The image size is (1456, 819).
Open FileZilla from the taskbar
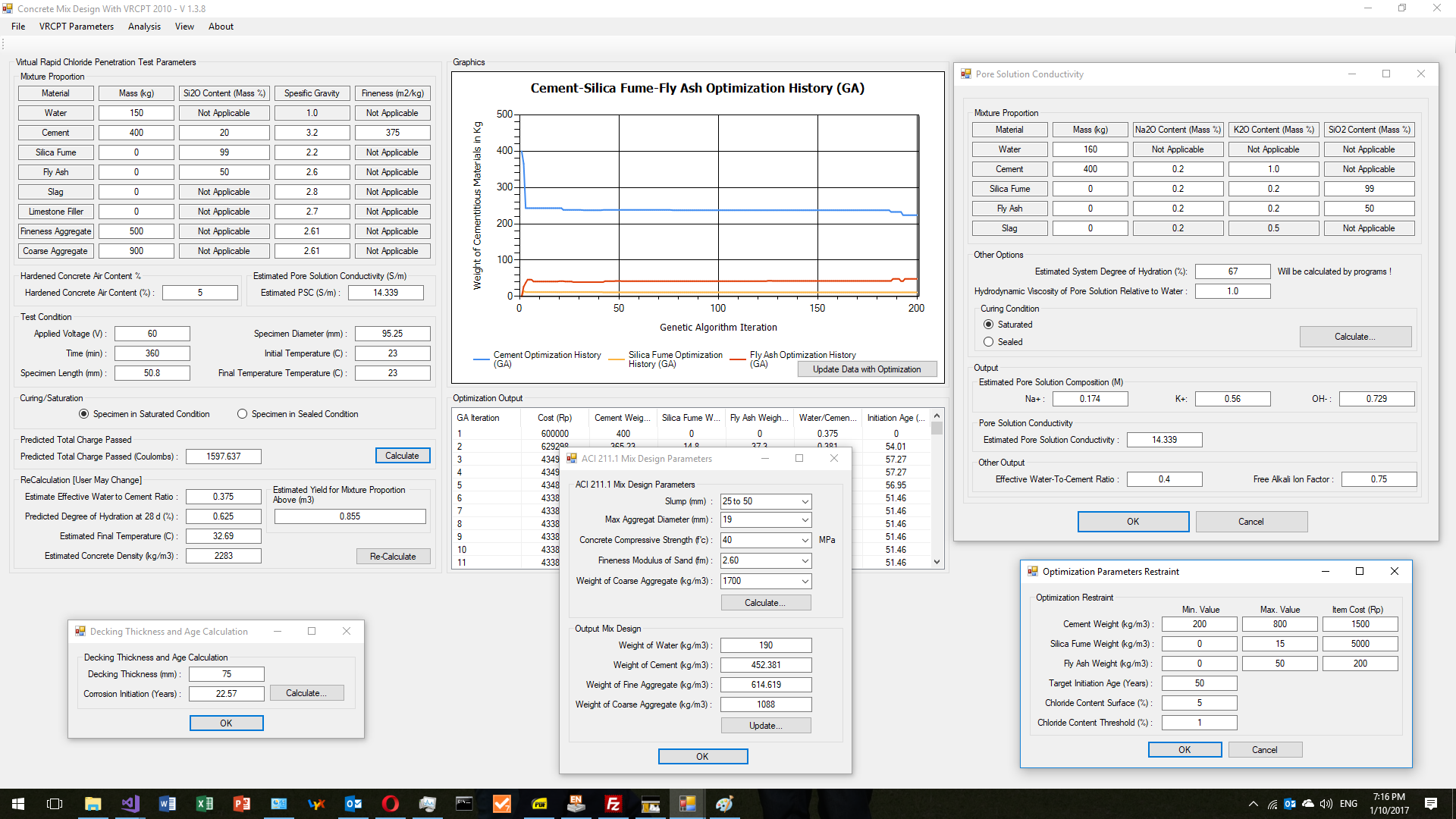click(613, 804)
